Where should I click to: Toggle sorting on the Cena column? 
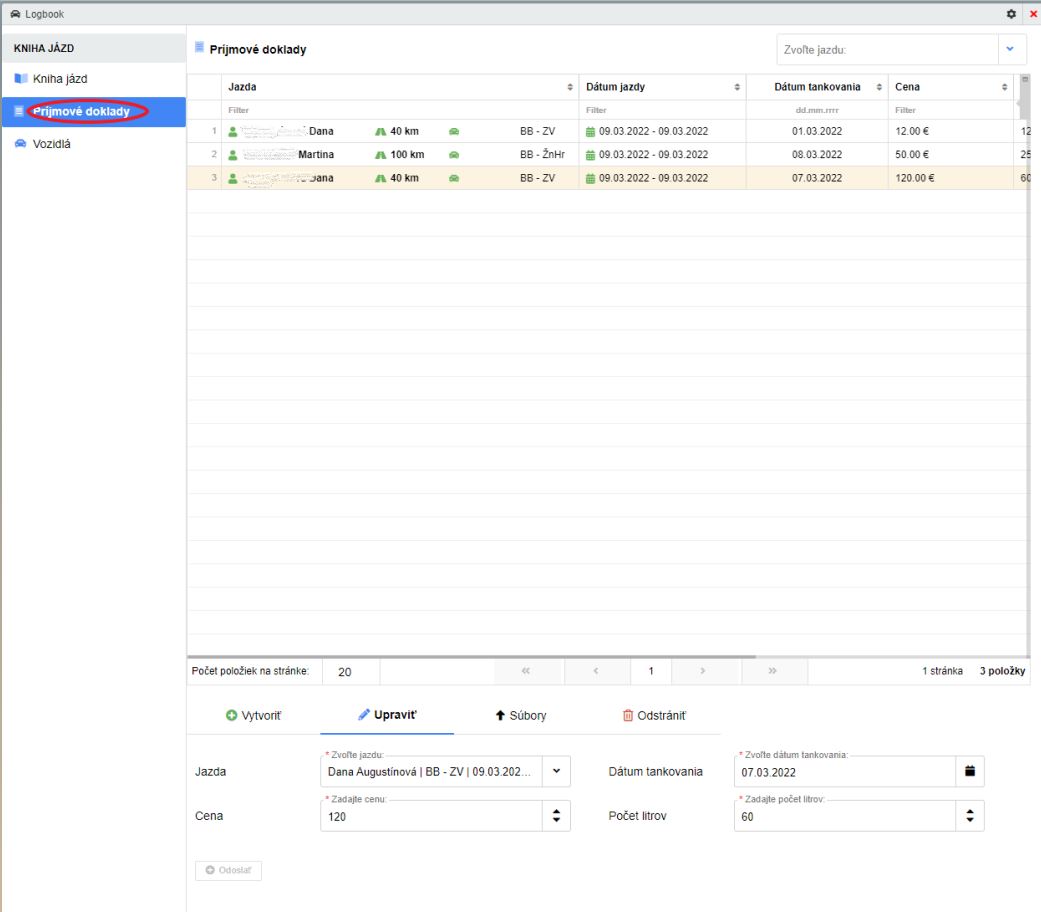click(1005, 88)
